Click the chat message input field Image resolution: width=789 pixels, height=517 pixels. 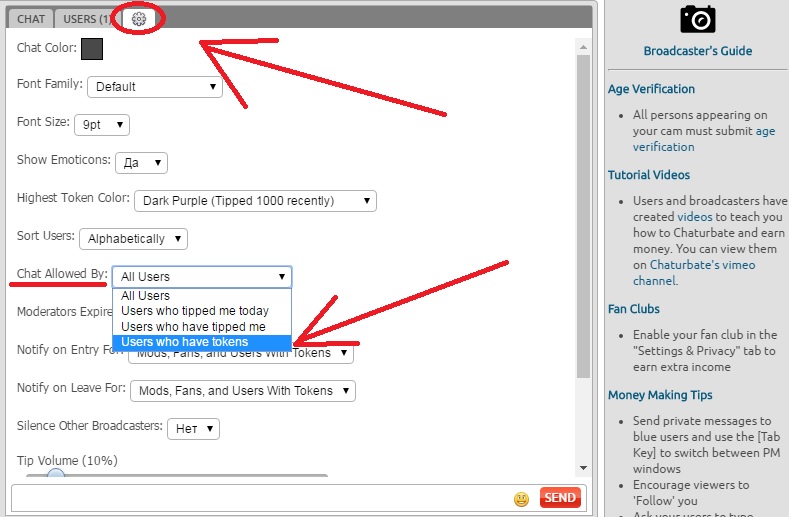(260, 498)
